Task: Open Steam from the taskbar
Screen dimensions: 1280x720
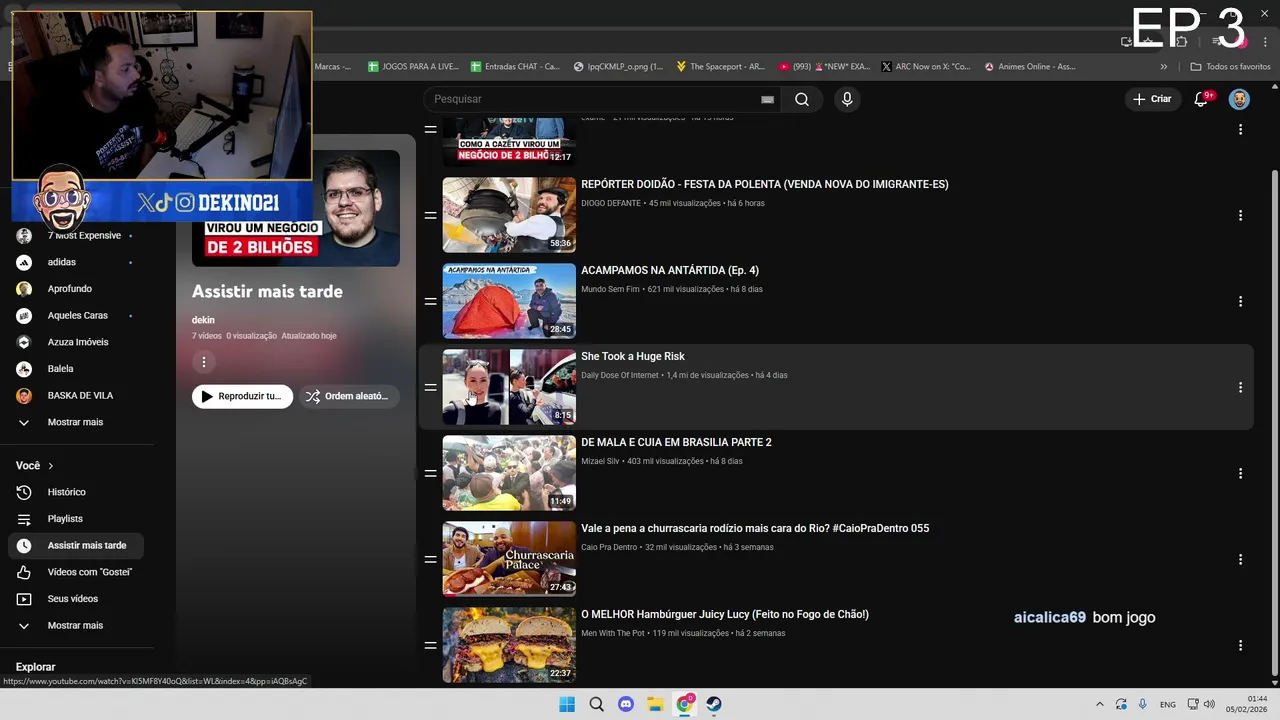Action: coord(714,704)
